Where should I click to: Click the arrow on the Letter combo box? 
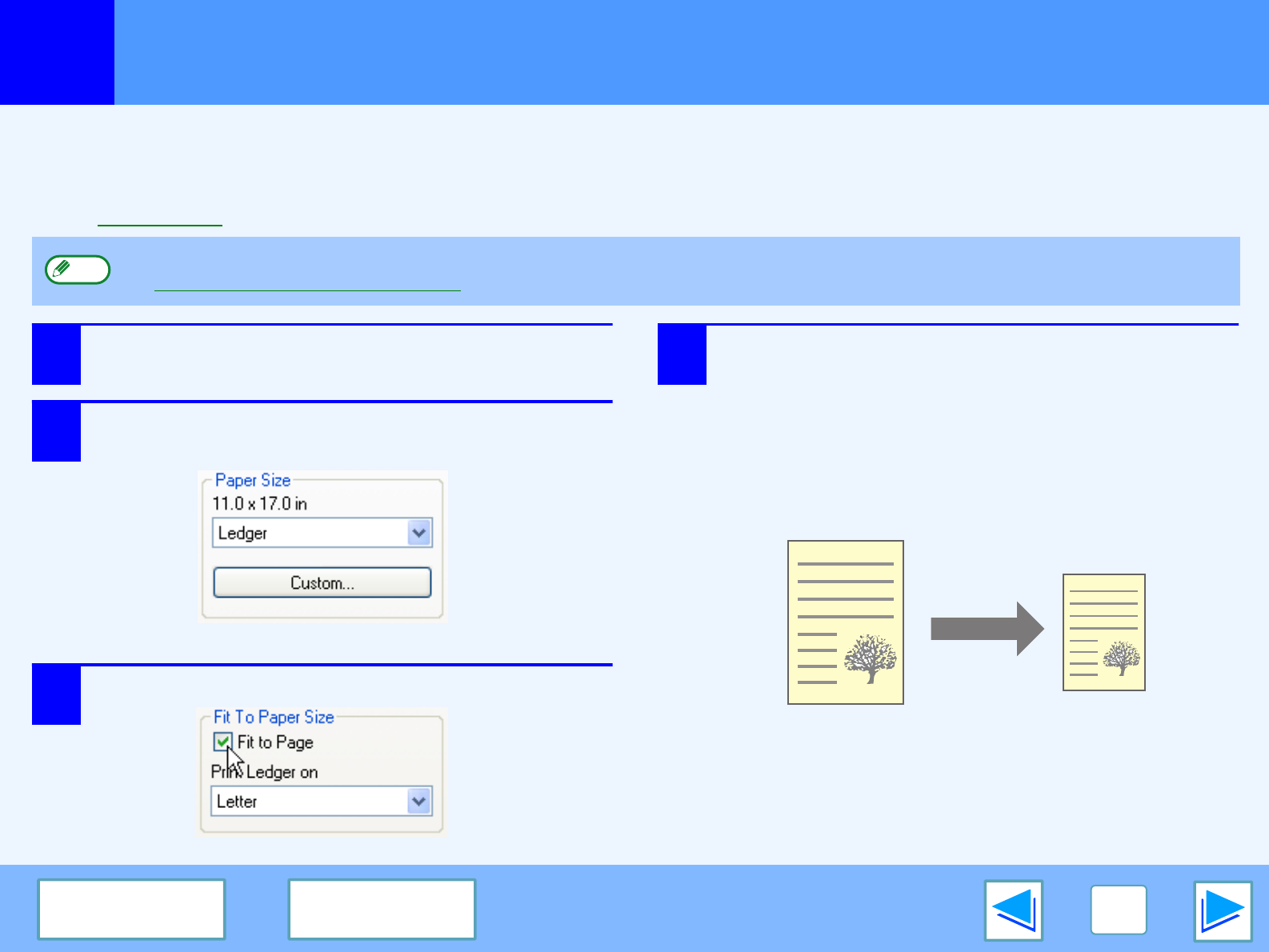[x=419, y=801]
